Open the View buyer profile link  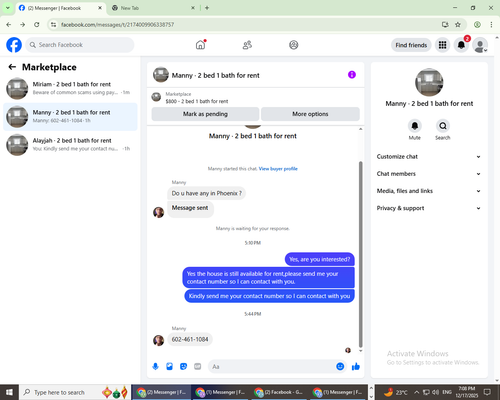point(278,169)
